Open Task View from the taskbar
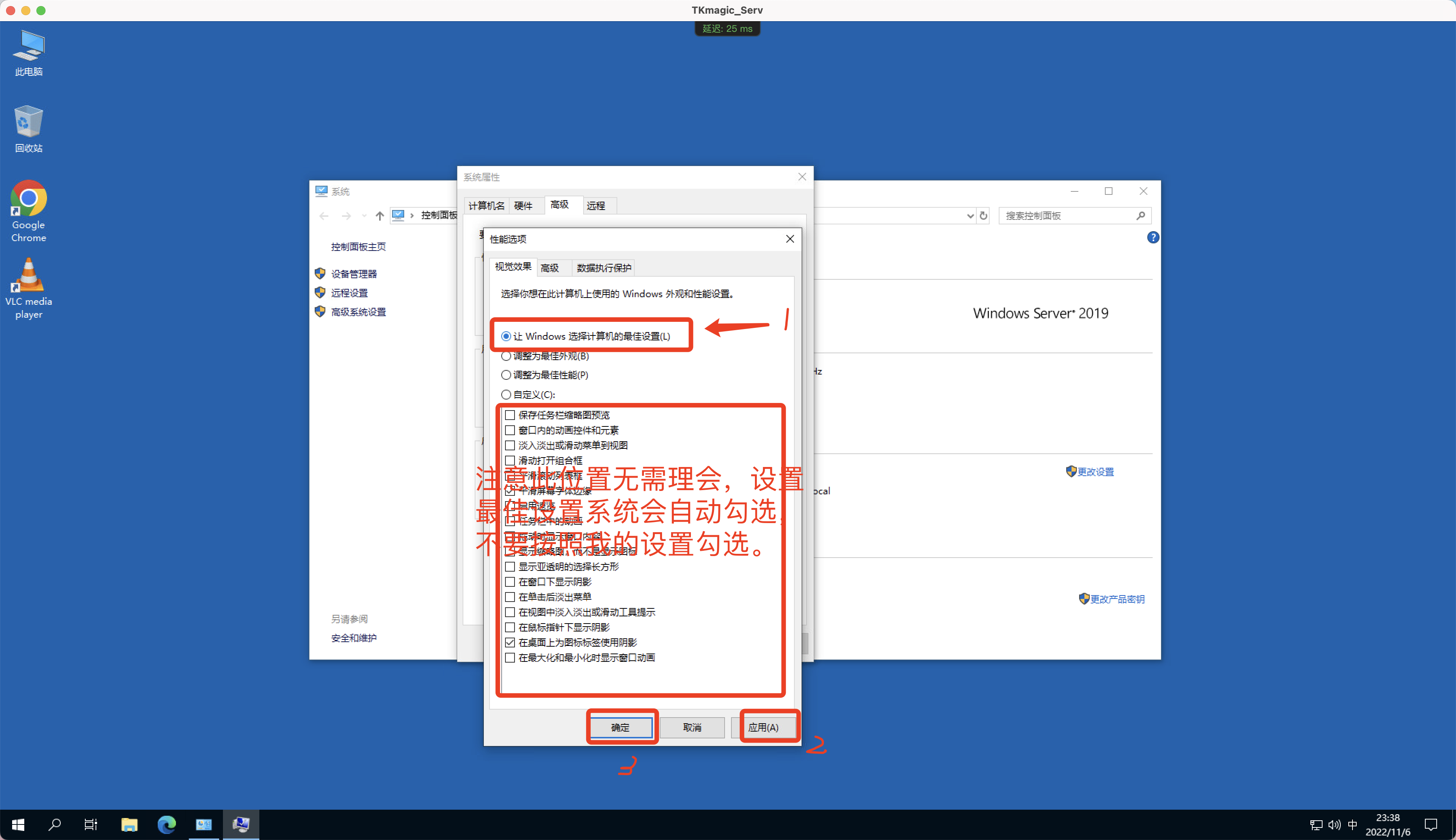Screen dimensions: 1456x840 click(91, 824)
